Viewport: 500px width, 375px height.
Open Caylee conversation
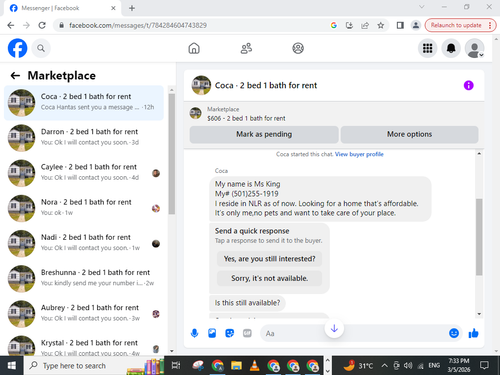[x=84, y=173]
